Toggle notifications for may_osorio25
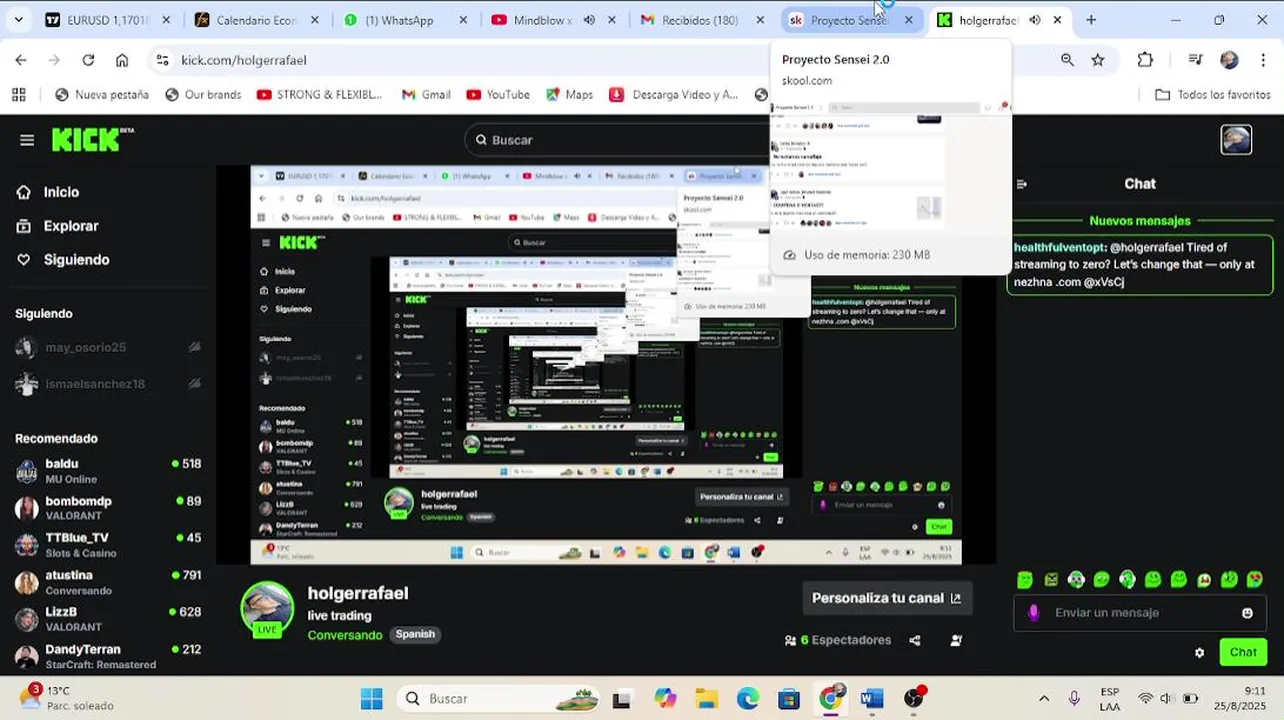Viewport: 1284px width, 720px height. tap(195, 347)
